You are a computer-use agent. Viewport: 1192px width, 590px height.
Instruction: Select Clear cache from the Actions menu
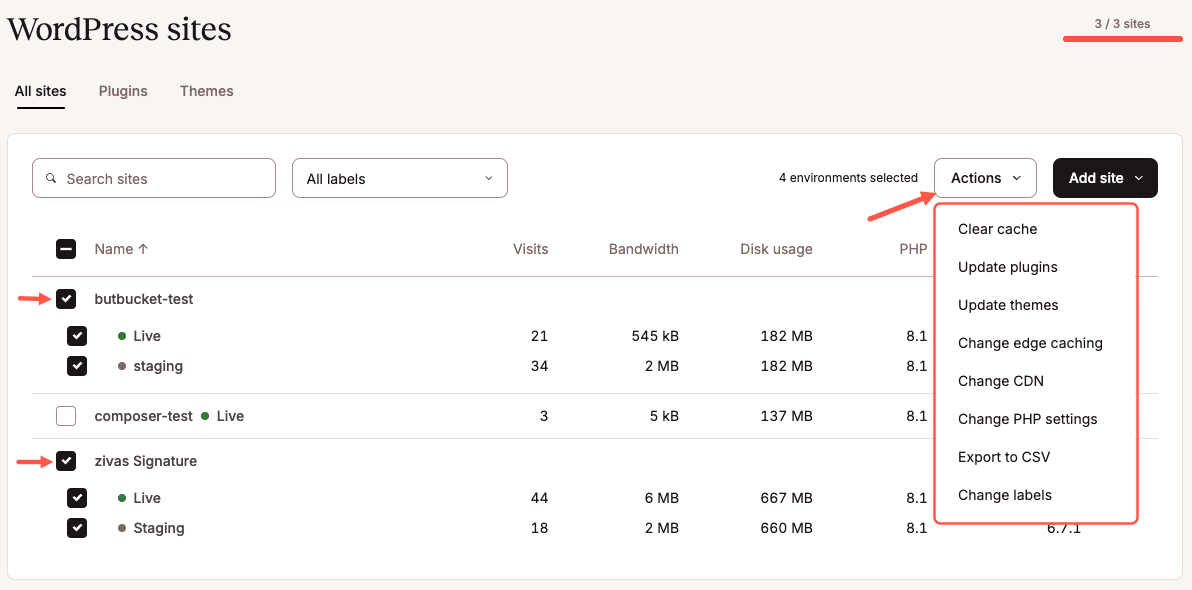997,229
